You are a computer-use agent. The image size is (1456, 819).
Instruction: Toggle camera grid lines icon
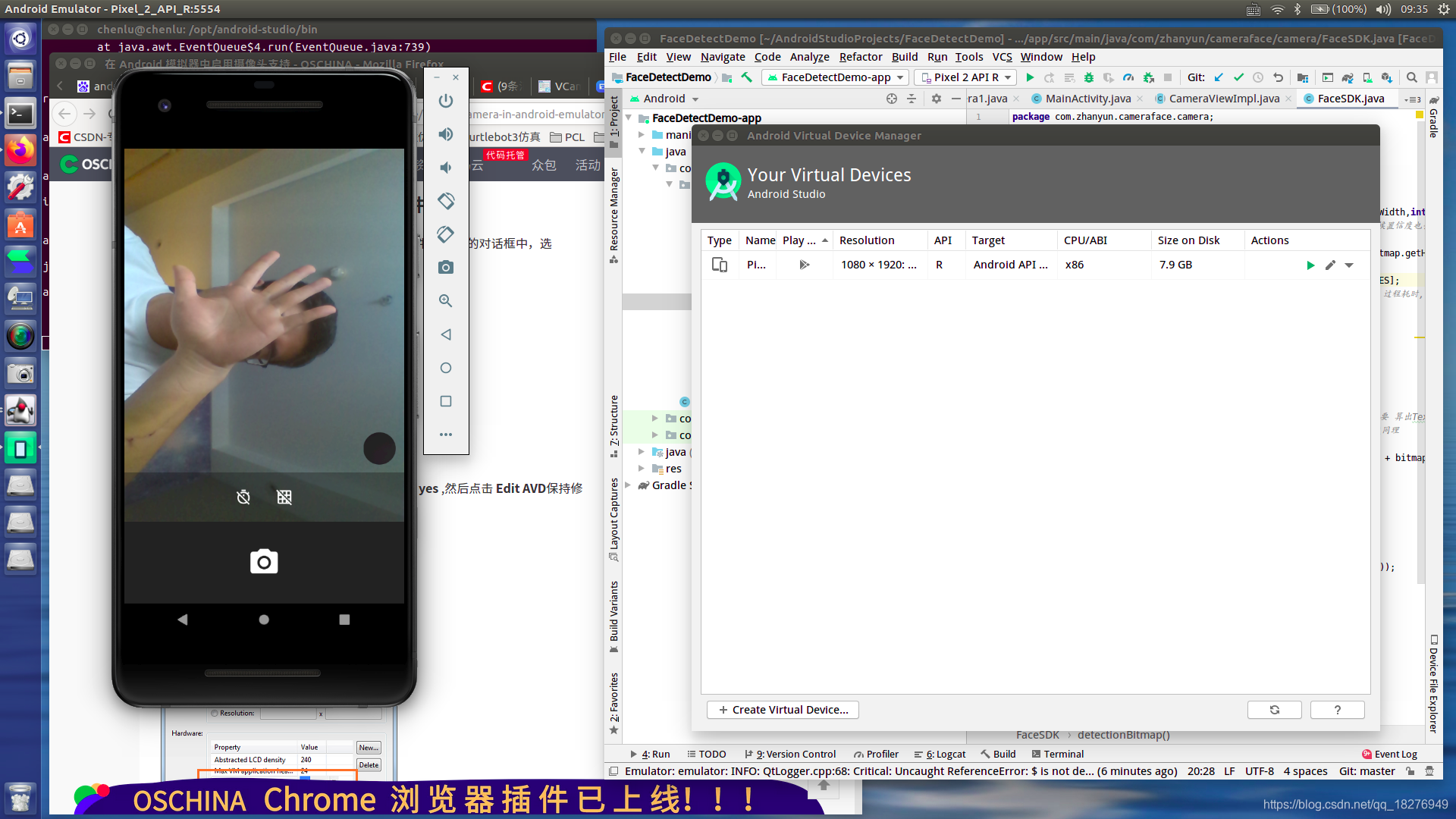point(284,497)
